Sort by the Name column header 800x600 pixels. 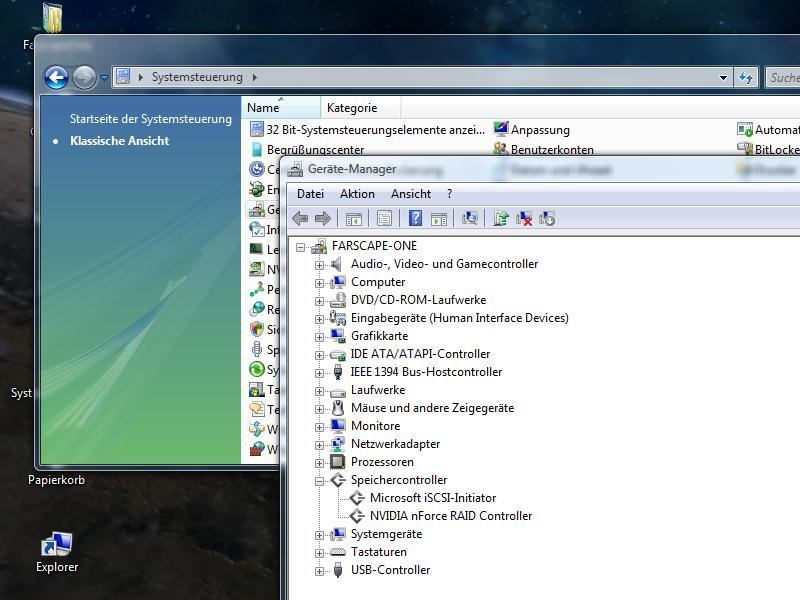pyautogui.click(x=281, y=108)
